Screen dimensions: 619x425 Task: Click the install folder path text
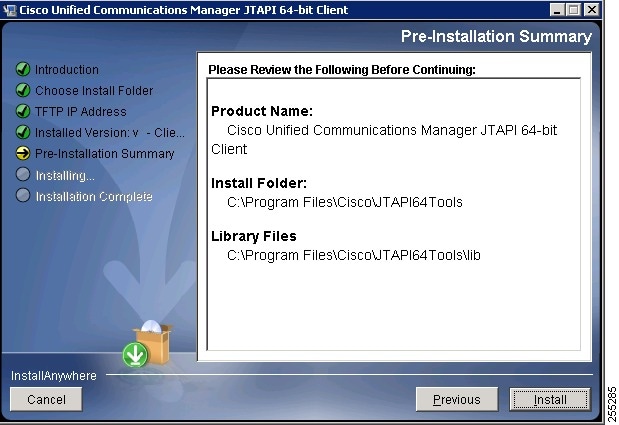pos(345,202)
